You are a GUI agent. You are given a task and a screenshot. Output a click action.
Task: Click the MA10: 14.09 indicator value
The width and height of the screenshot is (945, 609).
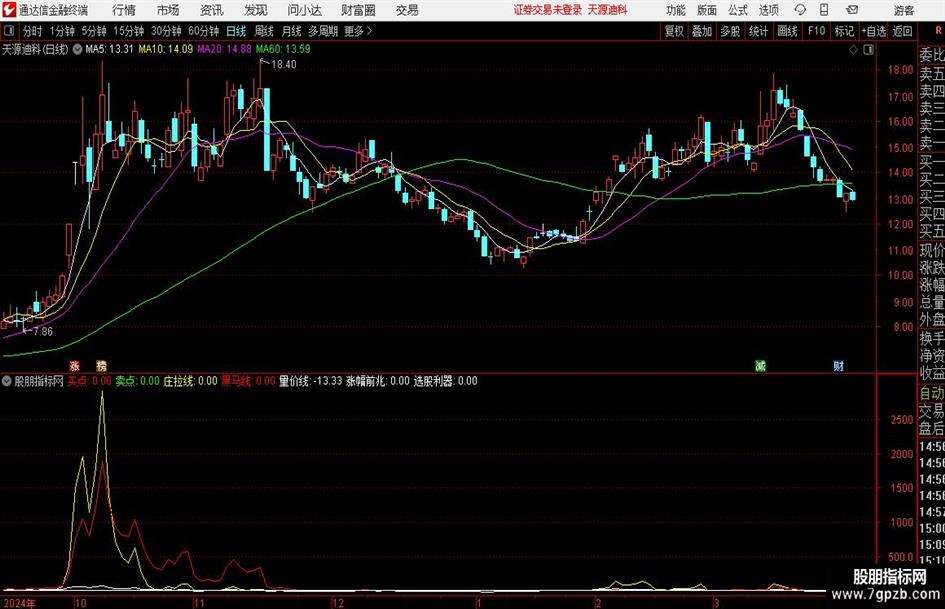click(166, 49)
